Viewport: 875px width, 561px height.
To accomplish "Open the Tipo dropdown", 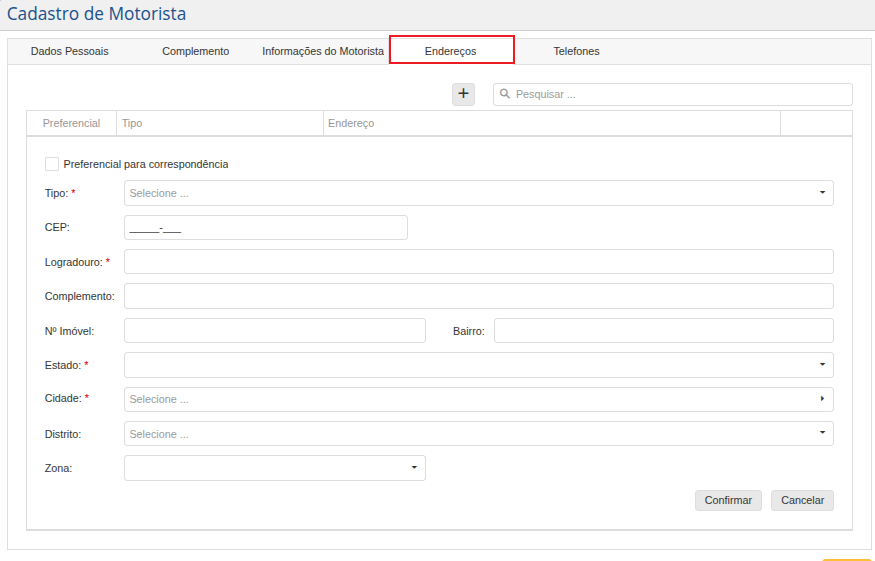I will point(478,193).
